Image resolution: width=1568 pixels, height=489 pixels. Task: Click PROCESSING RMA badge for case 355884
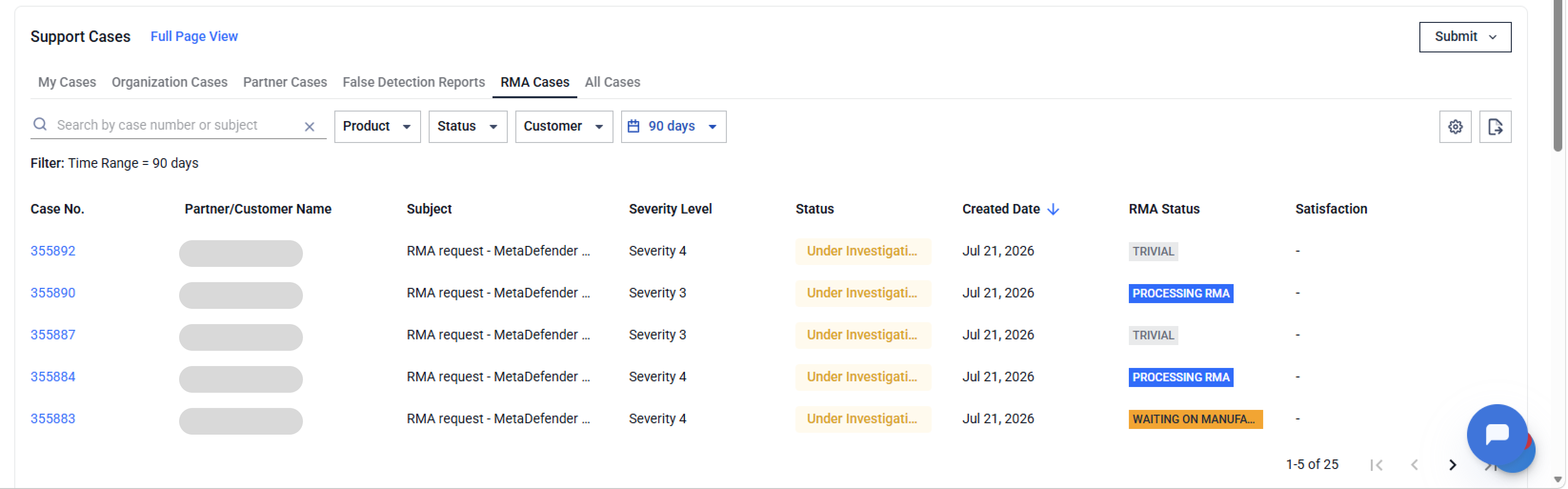pyautogui.click(x=1181, y=377)
